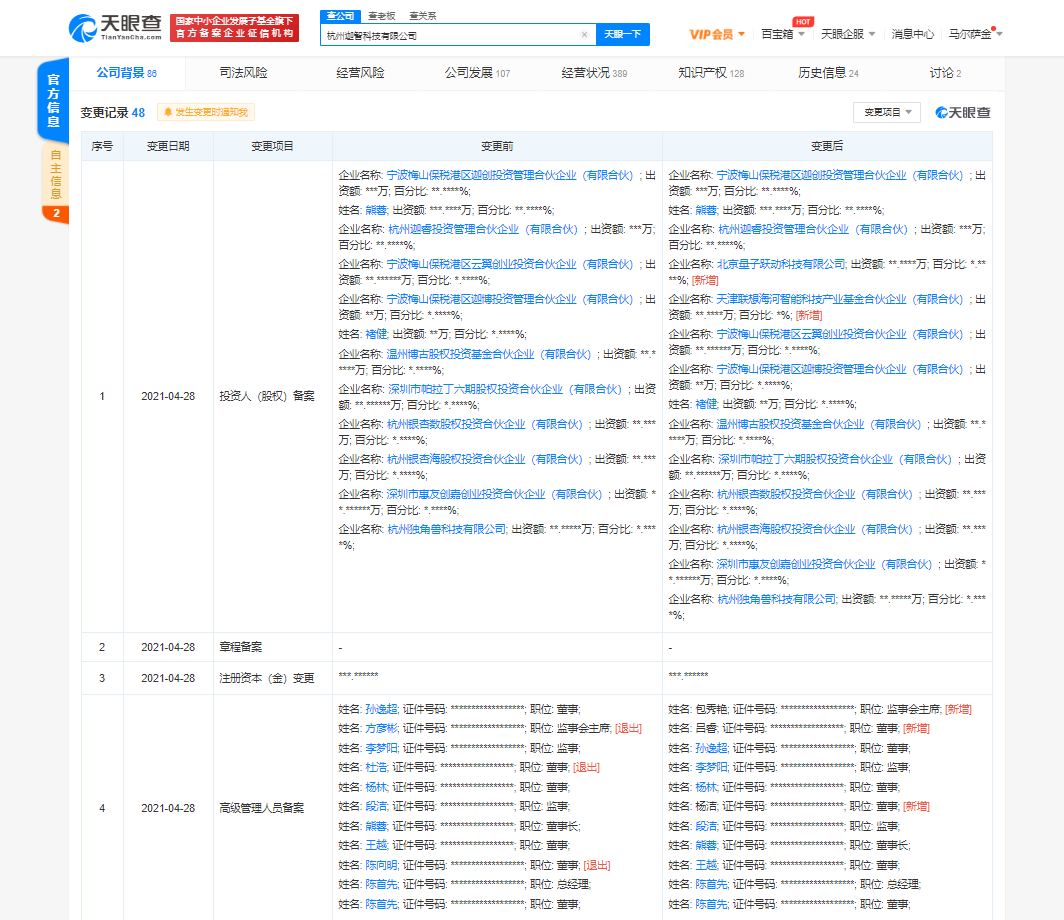Click 包秀艳 监事会主席 entry in 变更后 column
Viewport: 1064px width, 920px height.
coord(820,709)
